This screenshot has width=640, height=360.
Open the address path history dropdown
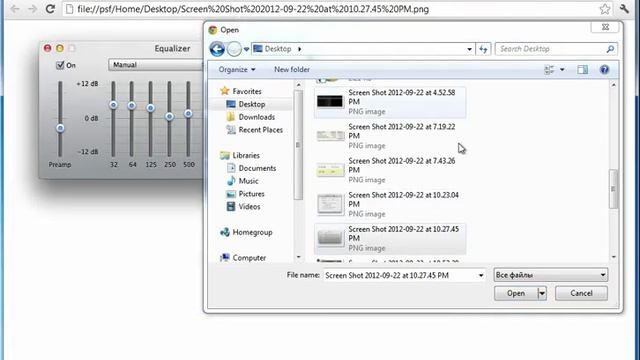469,49
